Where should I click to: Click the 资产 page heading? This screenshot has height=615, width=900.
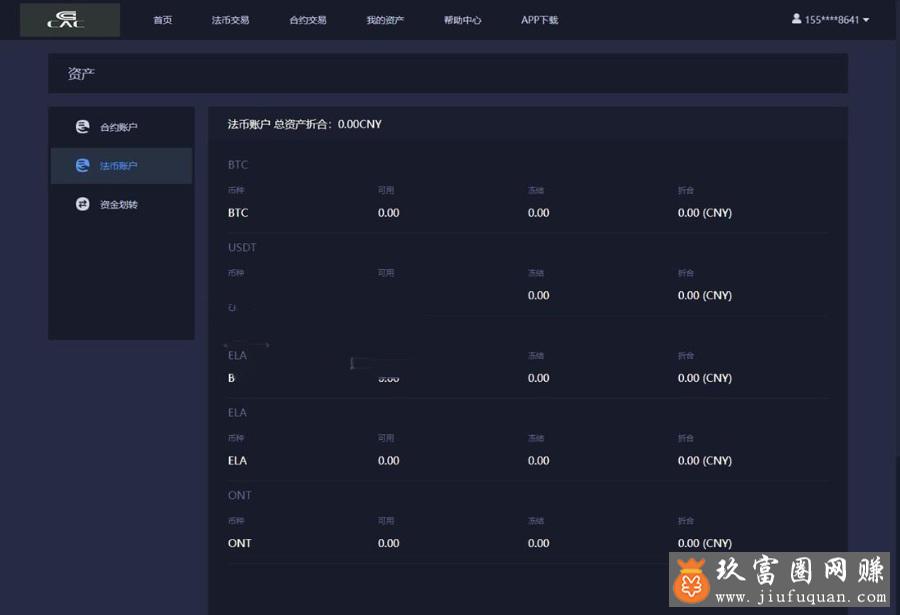pos(81,74)
